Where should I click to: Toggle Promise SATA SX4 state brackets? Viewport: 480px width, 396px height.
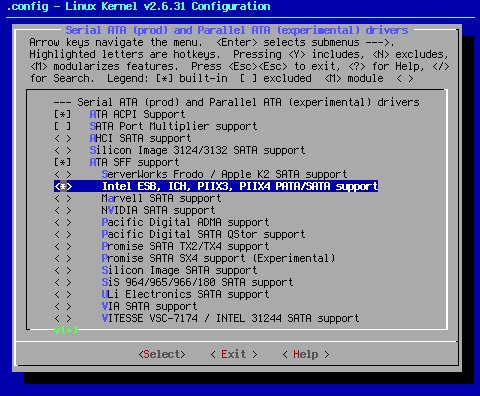63,258
